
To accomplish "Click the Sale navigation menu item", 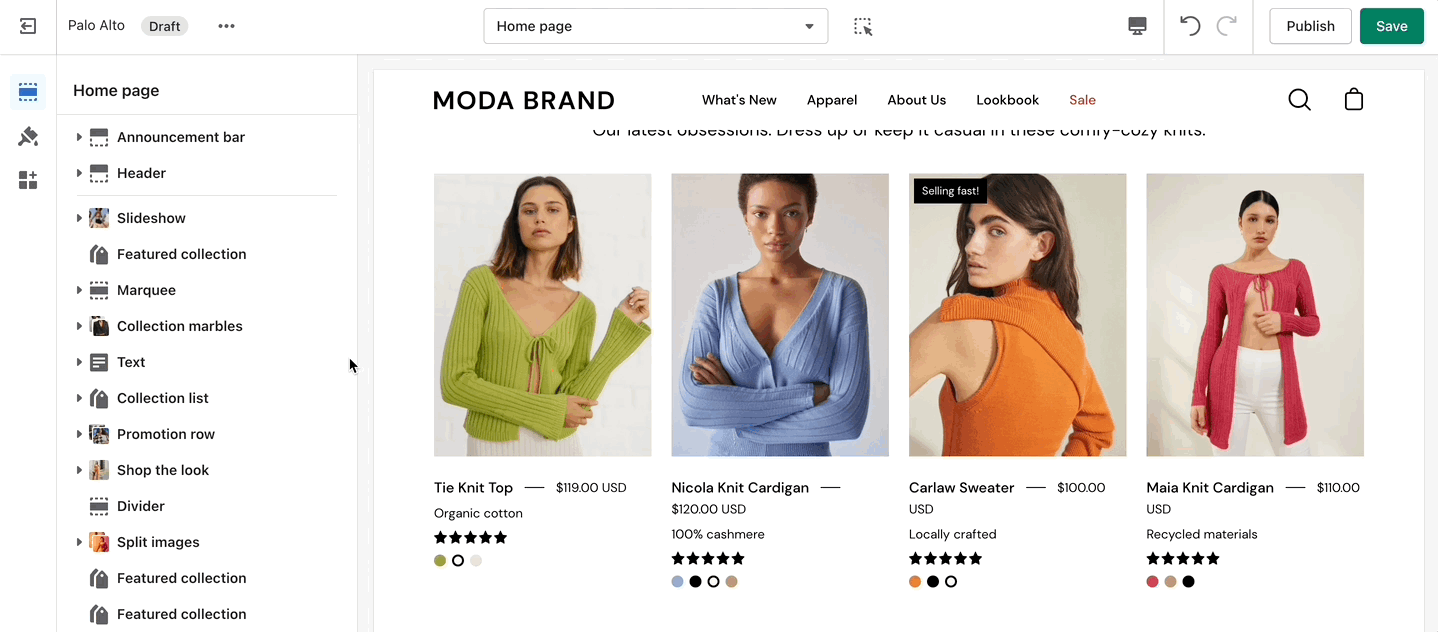I will point(1082,100).
